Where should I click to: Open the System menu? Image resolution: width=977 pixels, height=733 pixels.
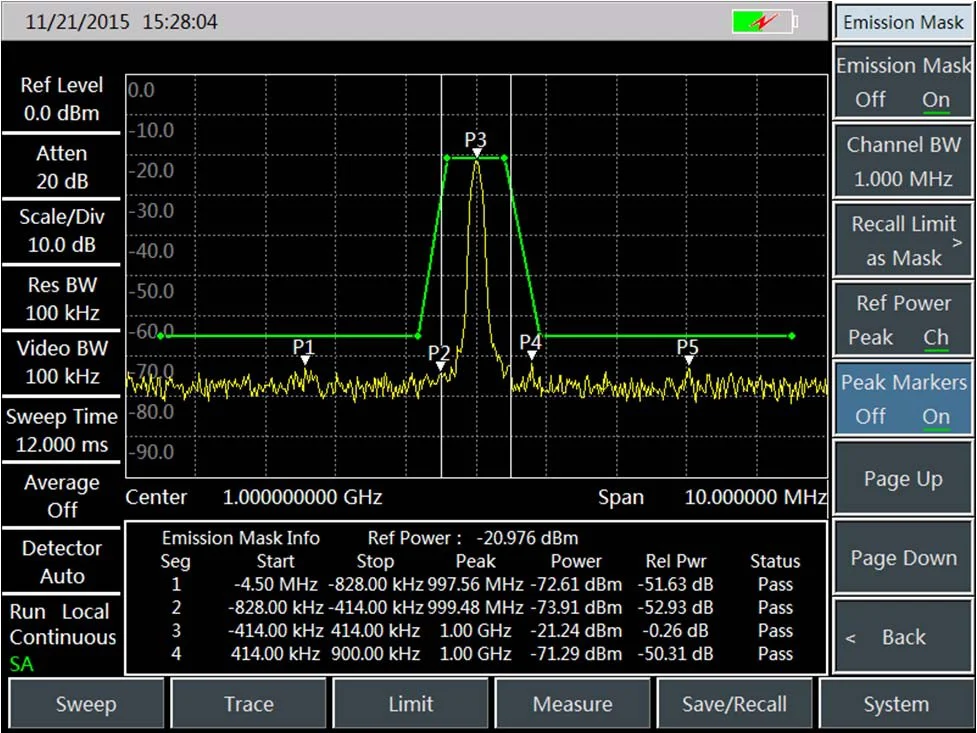pyautogui.click(x=896, y=704)
